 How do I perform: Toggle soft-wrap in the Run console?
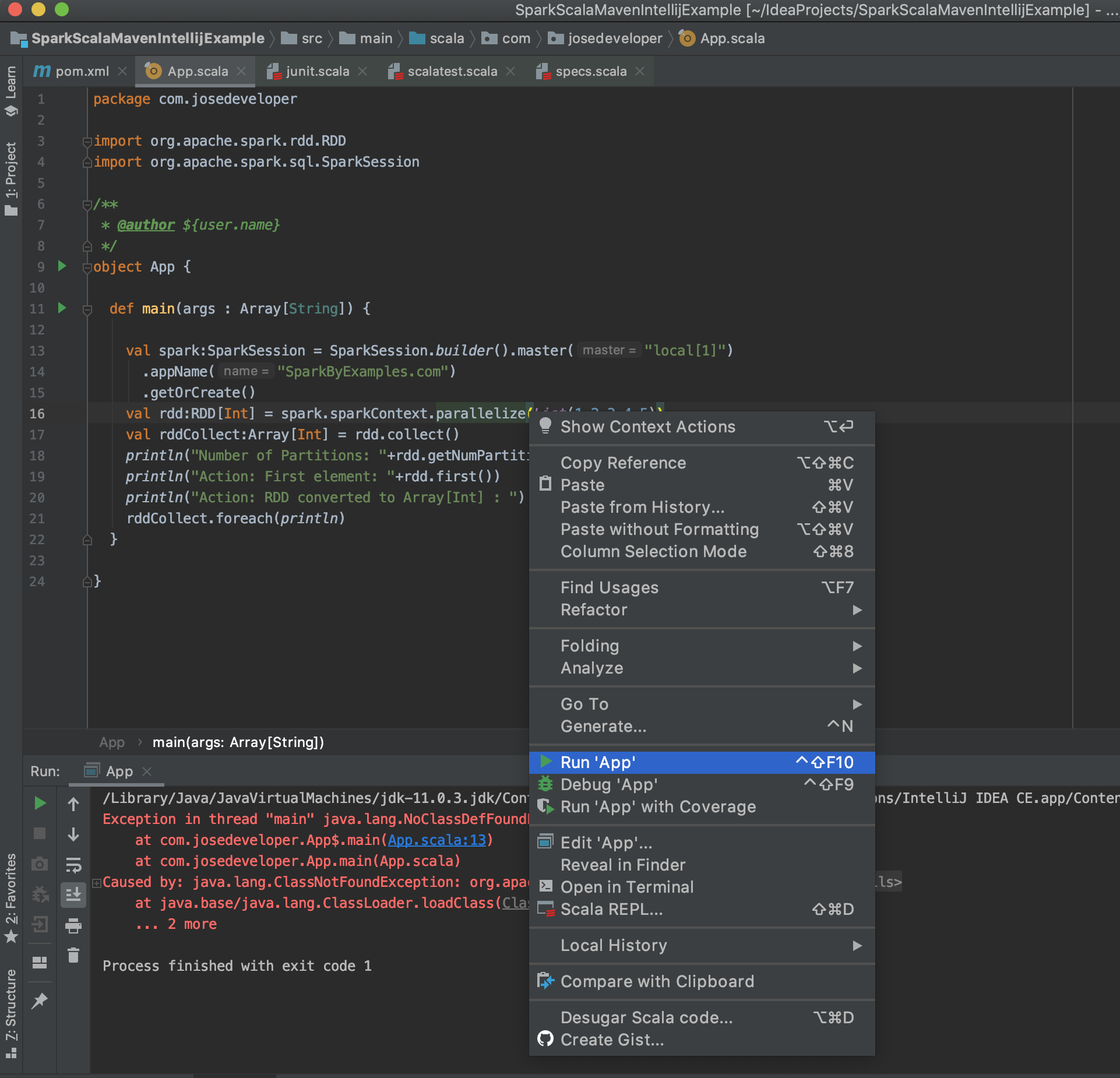tap(73, 865)
